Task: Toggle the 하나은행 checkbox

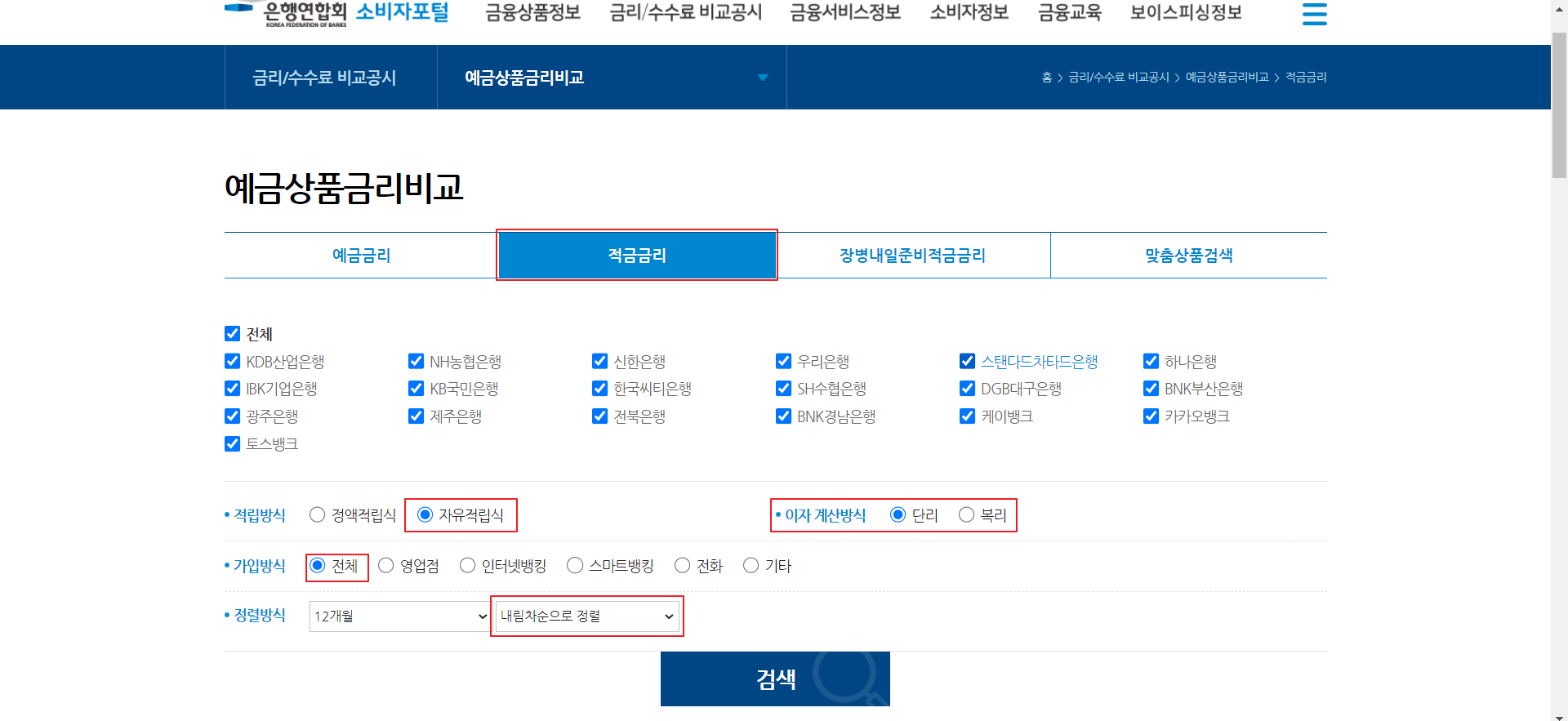Action: pyautogui.click(x=1151, y=362)
